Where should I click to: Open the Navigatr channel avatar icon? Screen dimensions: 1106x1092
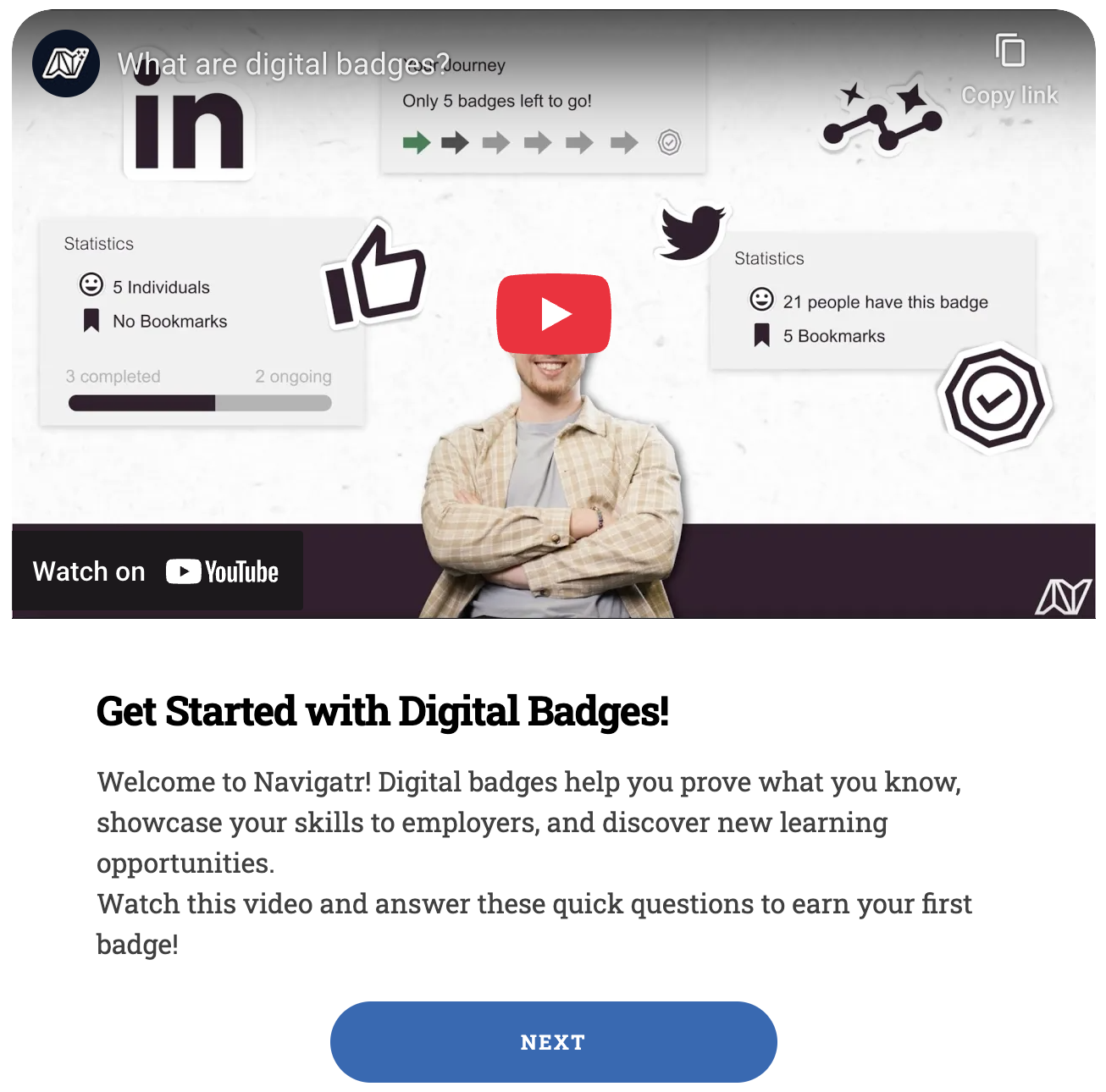[66, 63]
